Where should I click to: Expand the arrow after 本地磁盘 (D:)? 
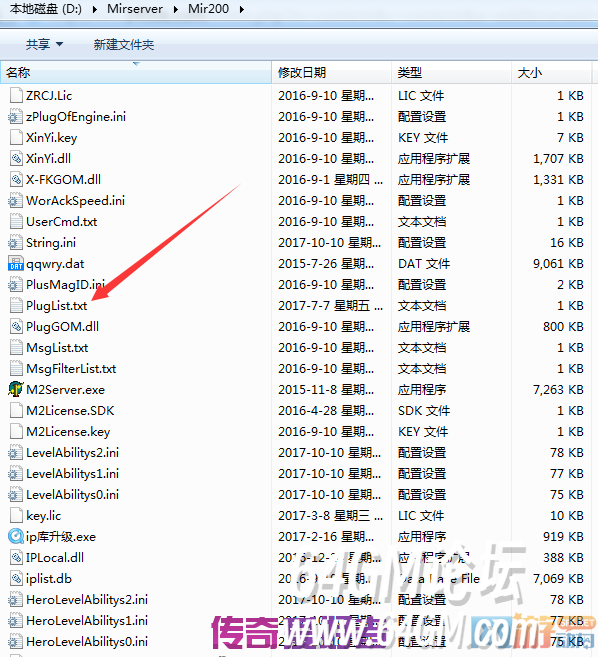(x=94, y=9)
